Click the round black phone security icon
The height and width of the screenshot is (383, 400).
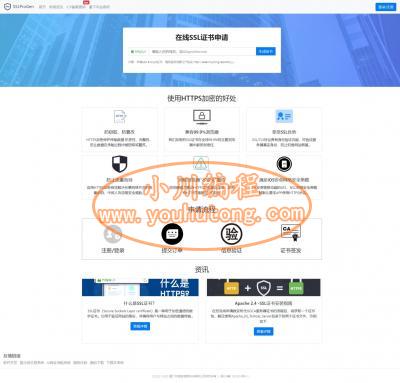(x=284, y=164)
